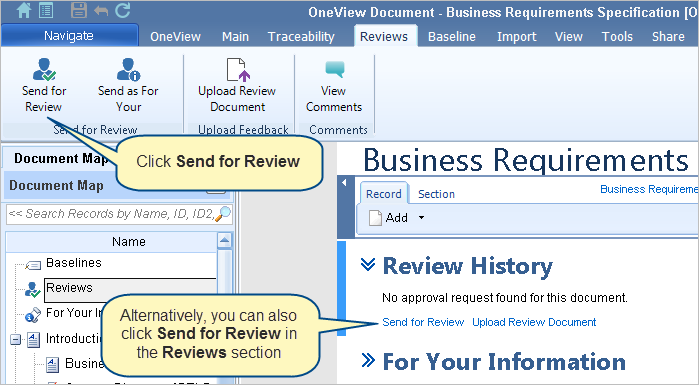
Task: Open the Import ribbon tab
Action: click(x=517, y=37)
